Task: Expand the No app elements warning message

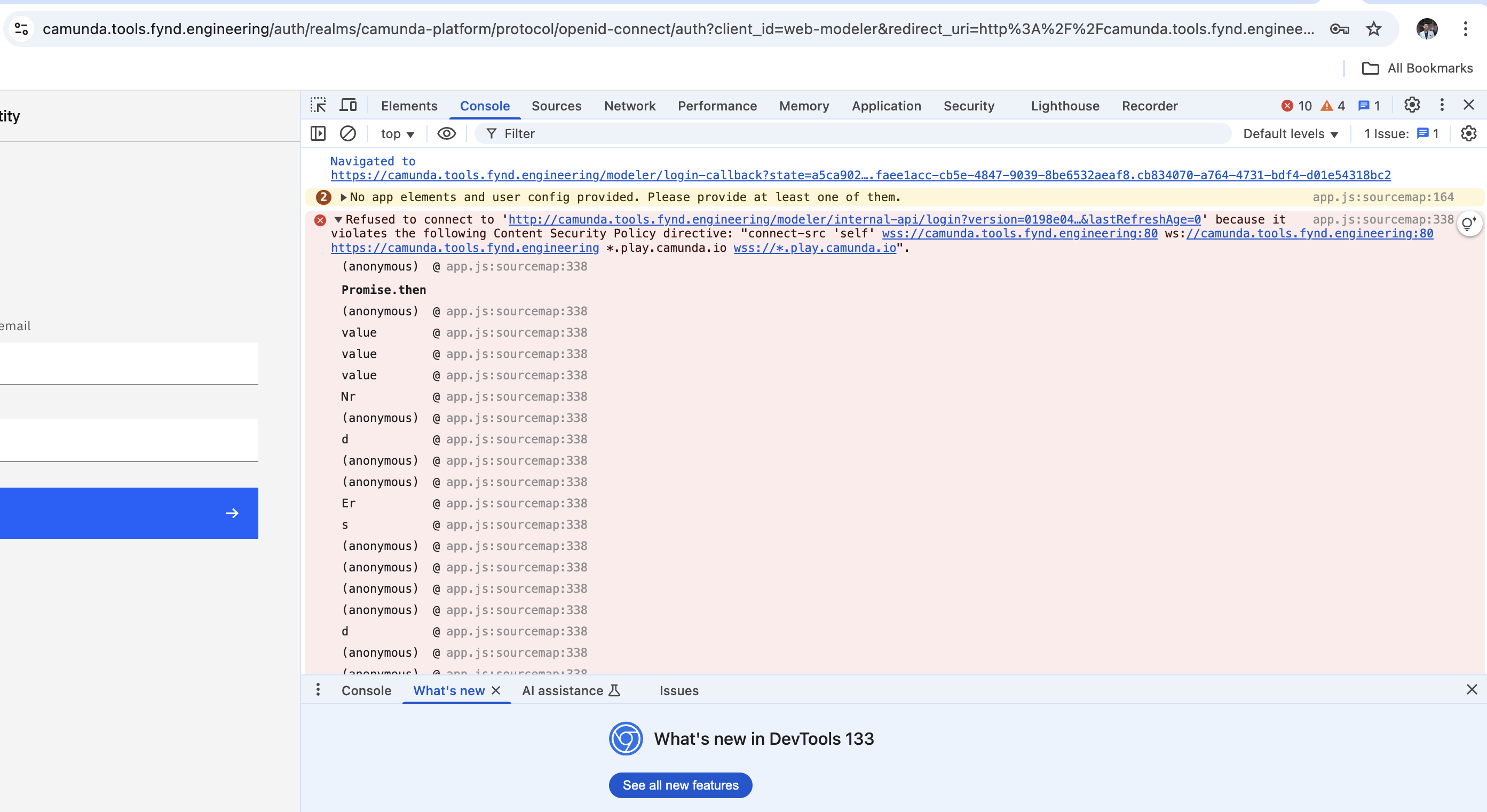Action: pyautogui.click(x=344, y=197)
